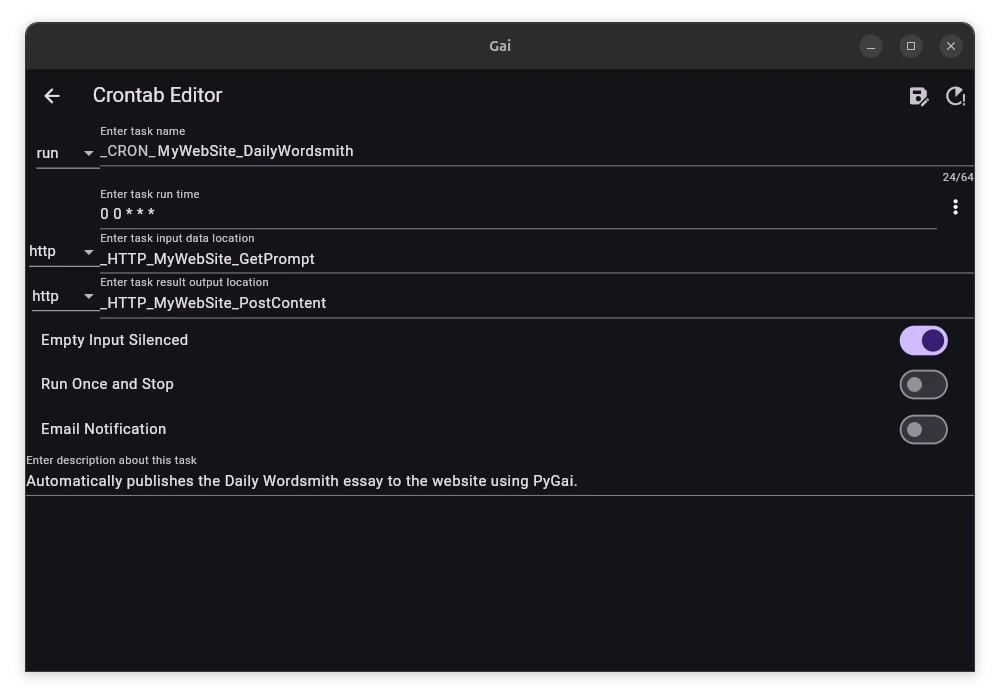Image resolution: width=1000 pixels, height=700 pixels.
Task: Open the 'run' task type dropdown
Action: coord(66,153)
